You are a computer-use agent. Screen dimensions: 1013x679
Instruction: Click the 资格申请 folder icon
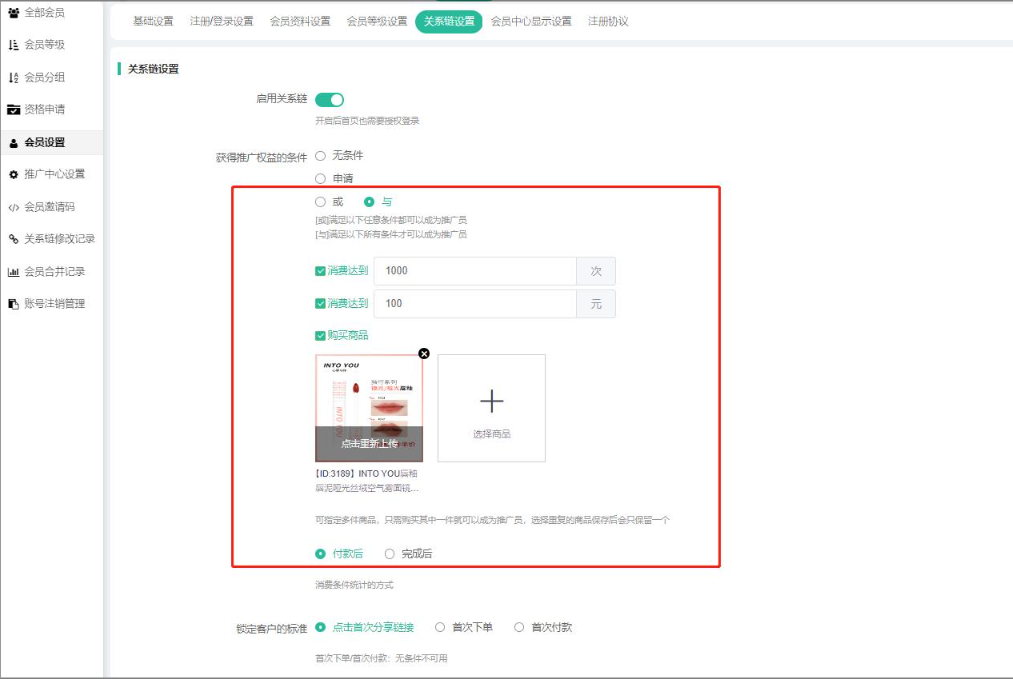(13, 110)
